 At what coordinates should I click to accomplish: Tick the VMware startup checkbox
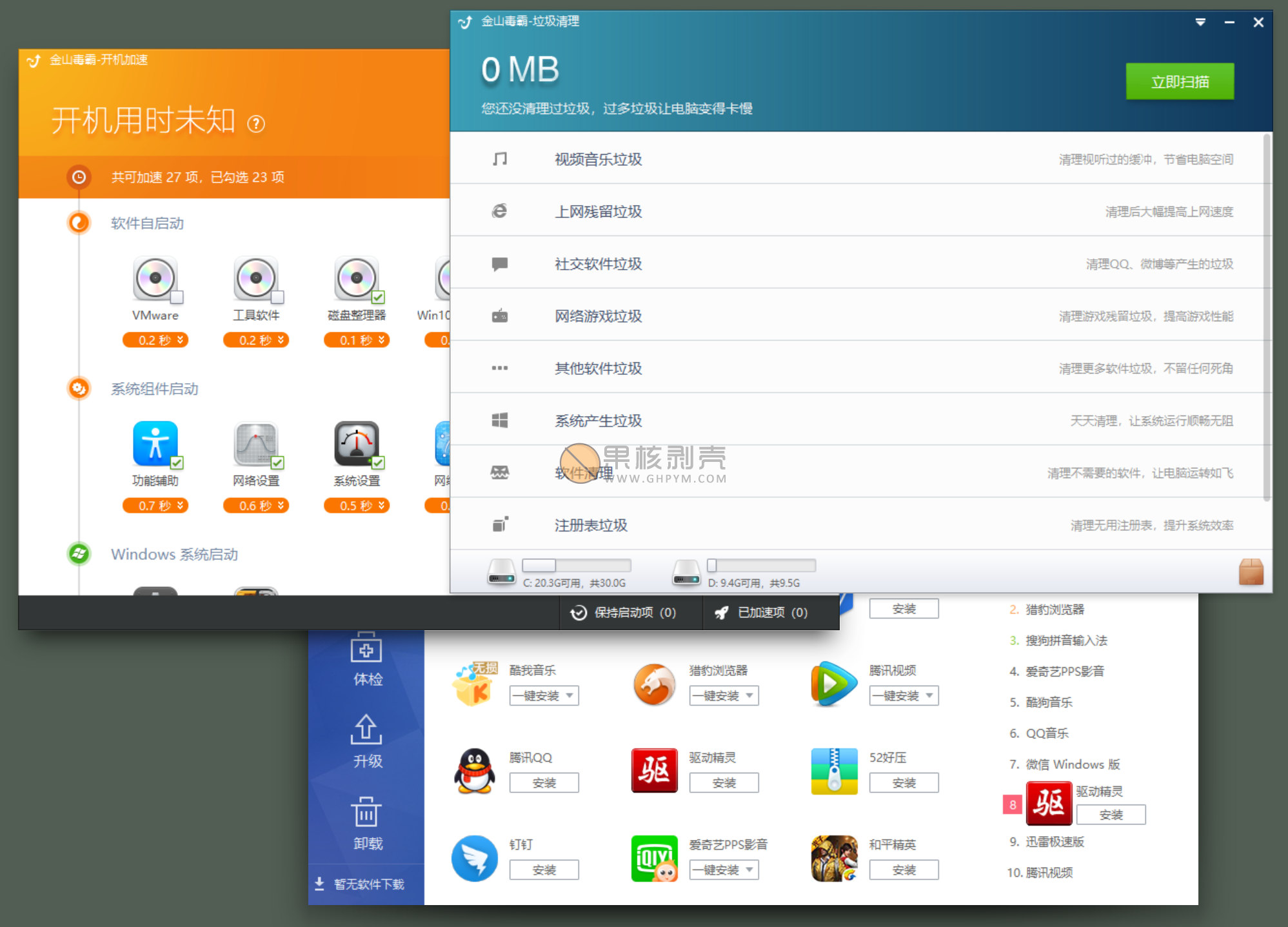coord(177,297)
